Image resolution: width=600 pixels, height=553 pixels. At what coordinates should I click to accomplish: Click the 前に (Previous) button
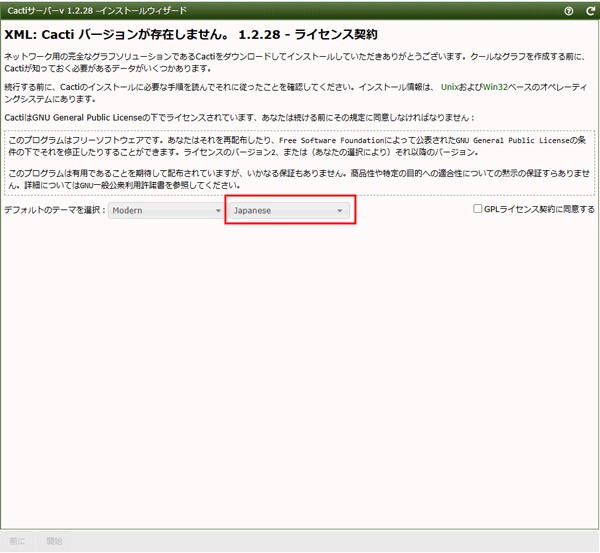(17, 541)
